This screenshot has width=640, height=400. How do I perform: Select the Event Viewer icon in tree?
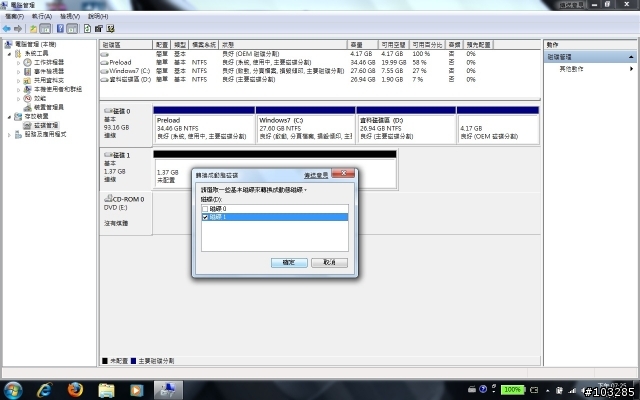pos(27,71)
